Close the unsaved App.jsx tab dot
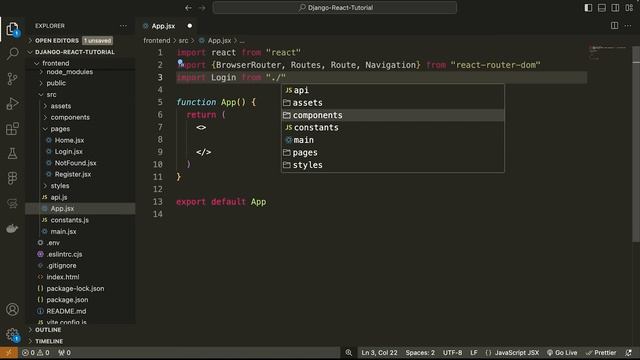 tap(189, 26)
